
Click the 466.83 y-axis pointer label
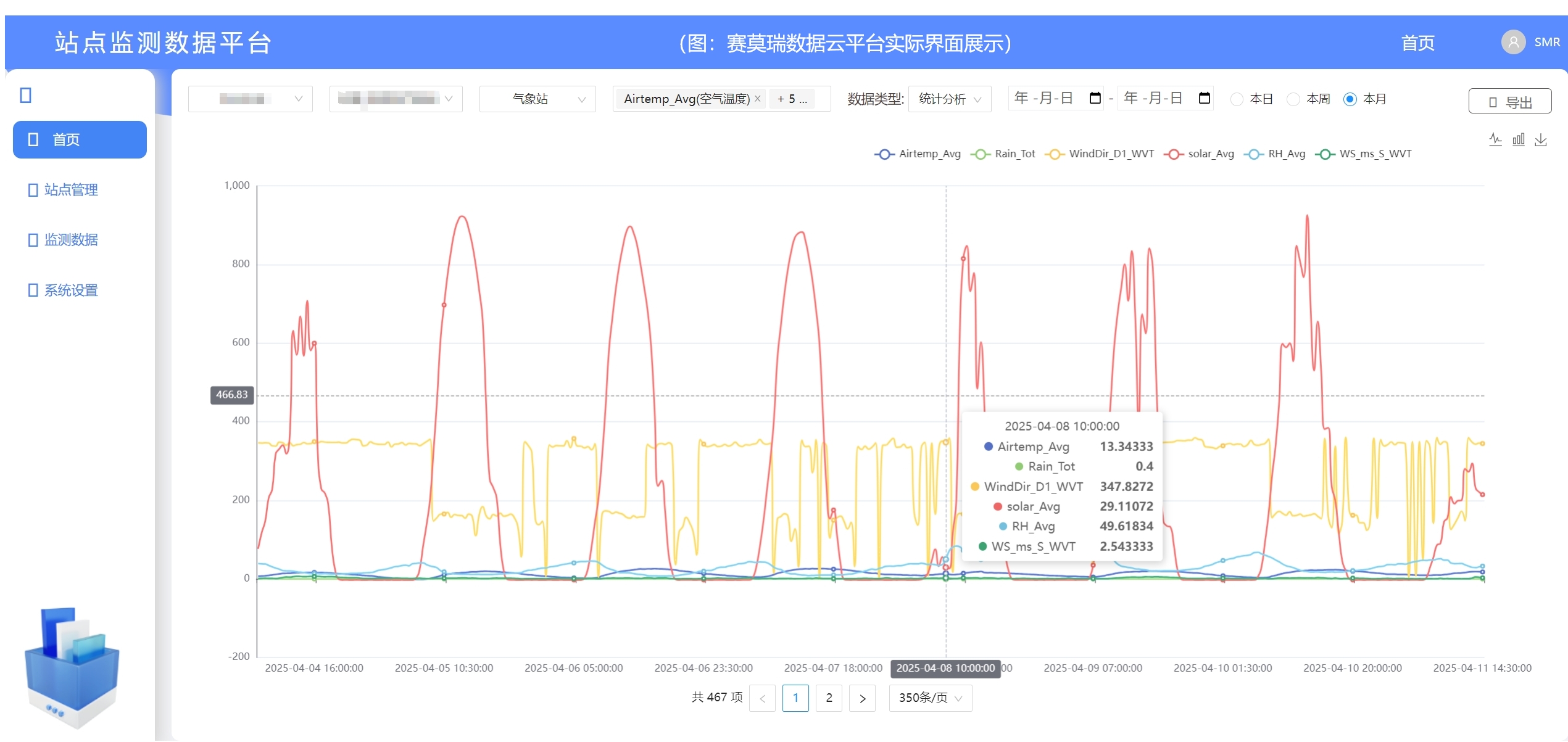[232, 395]
